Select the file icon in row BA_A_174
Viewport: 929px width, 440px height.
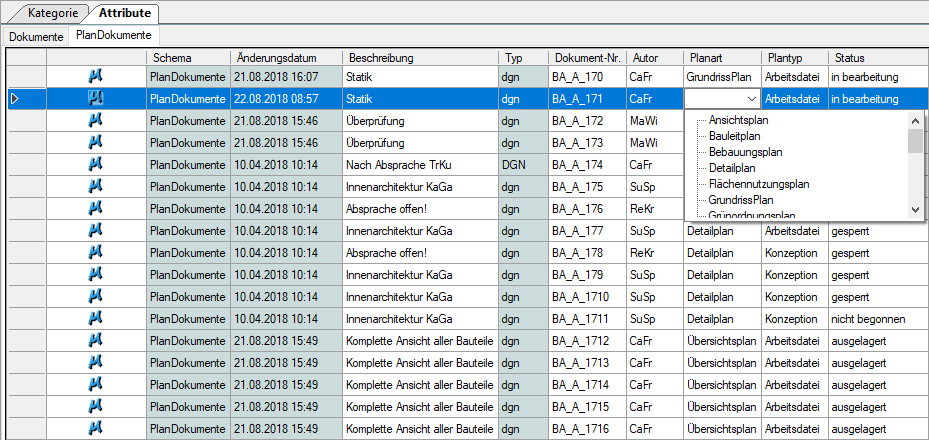click(96, 165)
